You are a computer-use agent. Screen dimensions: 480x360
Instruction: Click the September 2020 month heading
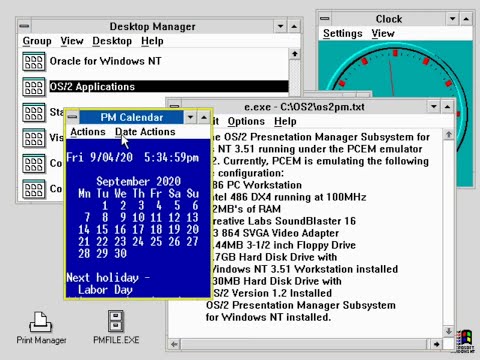pos(138,181)
